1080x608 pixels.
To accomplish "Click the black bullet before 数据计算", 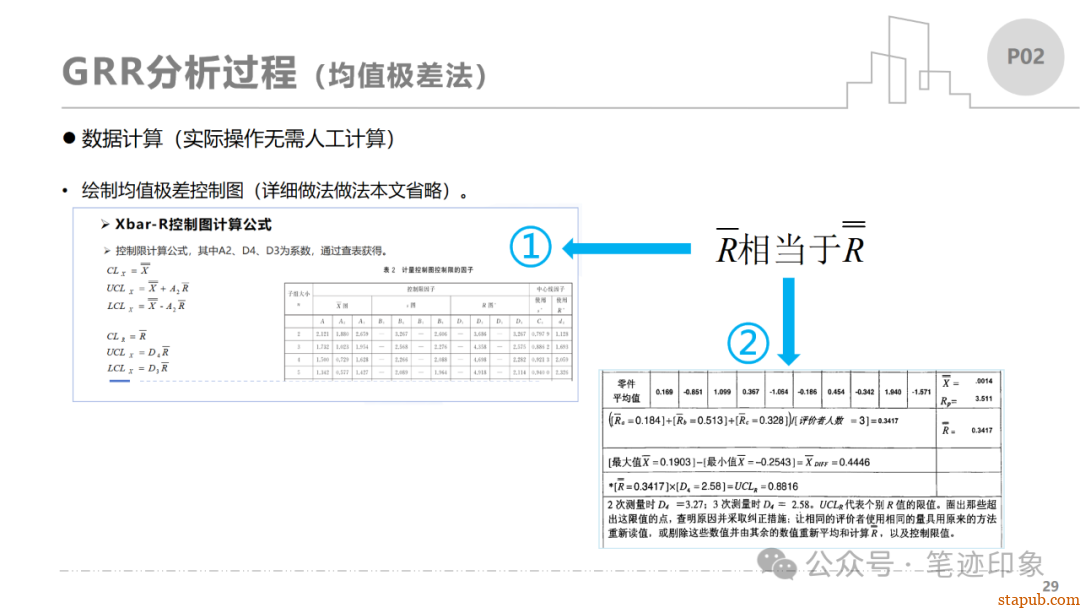I will pyautogui.click(x=69, y=138).
